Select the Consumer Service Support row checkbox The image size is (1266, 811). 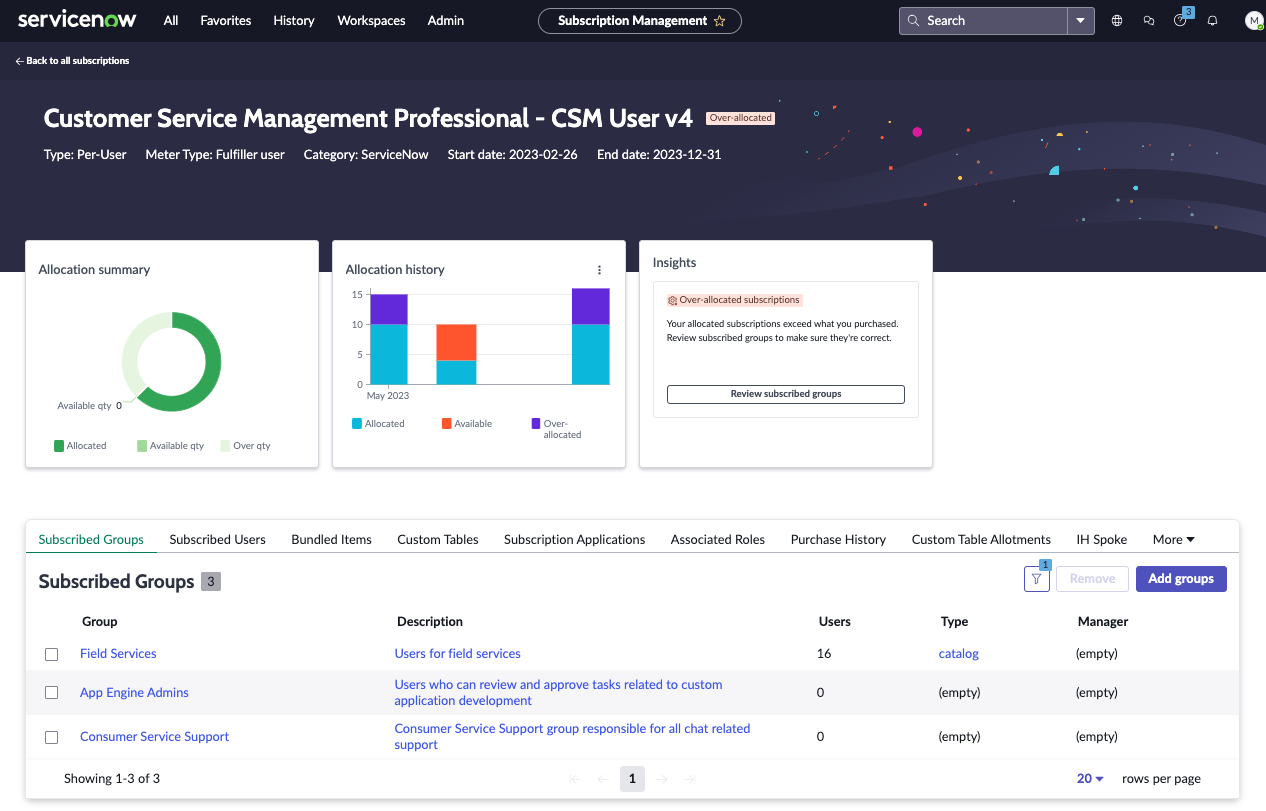point(52,737)
